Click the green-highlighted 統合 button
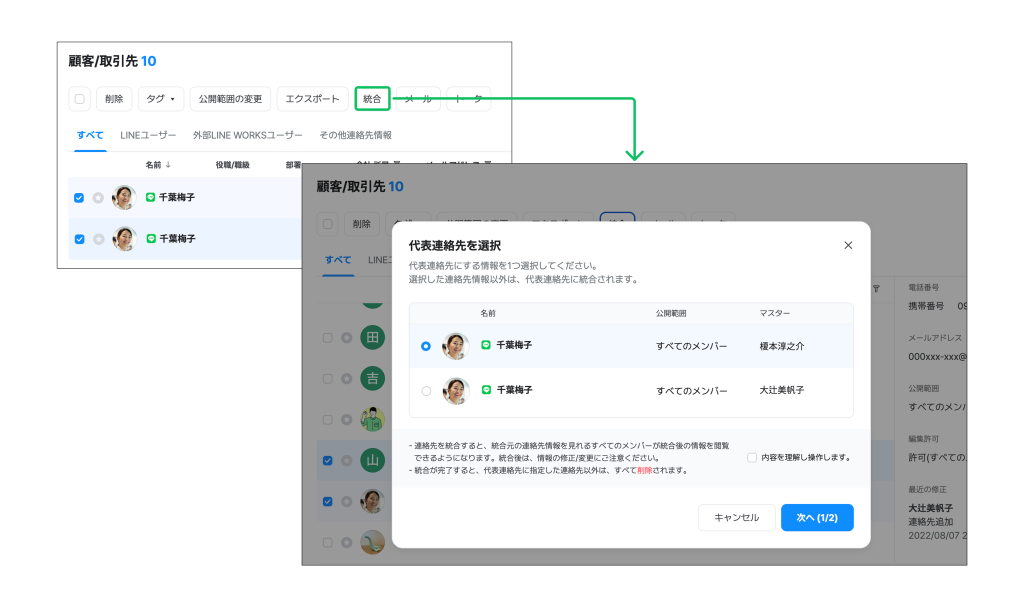Image resolution: width=1024 pixels, height=607 pixels. pos(372,99)
